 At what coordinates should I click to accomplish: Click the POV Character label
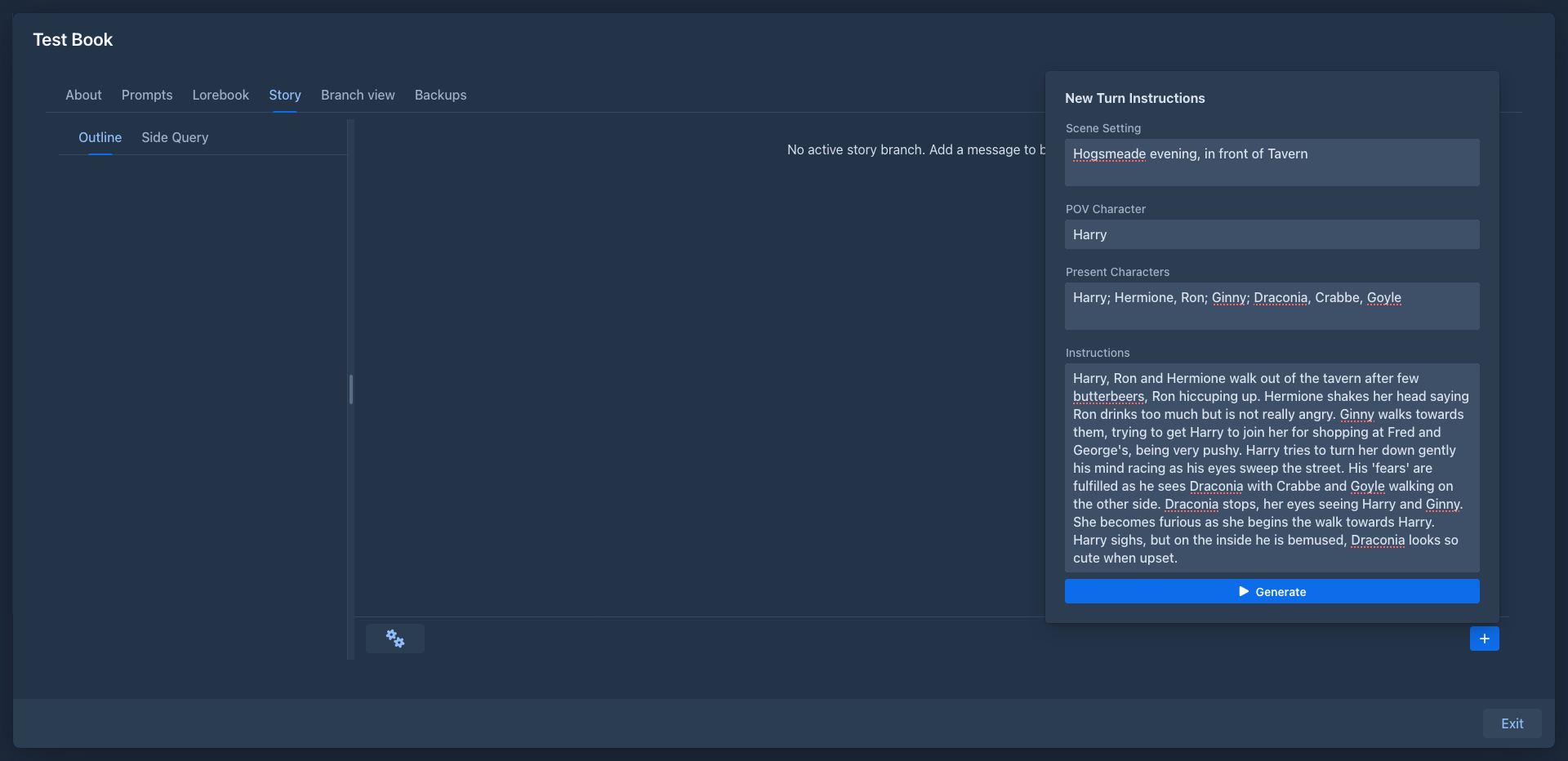point(1105,209)
